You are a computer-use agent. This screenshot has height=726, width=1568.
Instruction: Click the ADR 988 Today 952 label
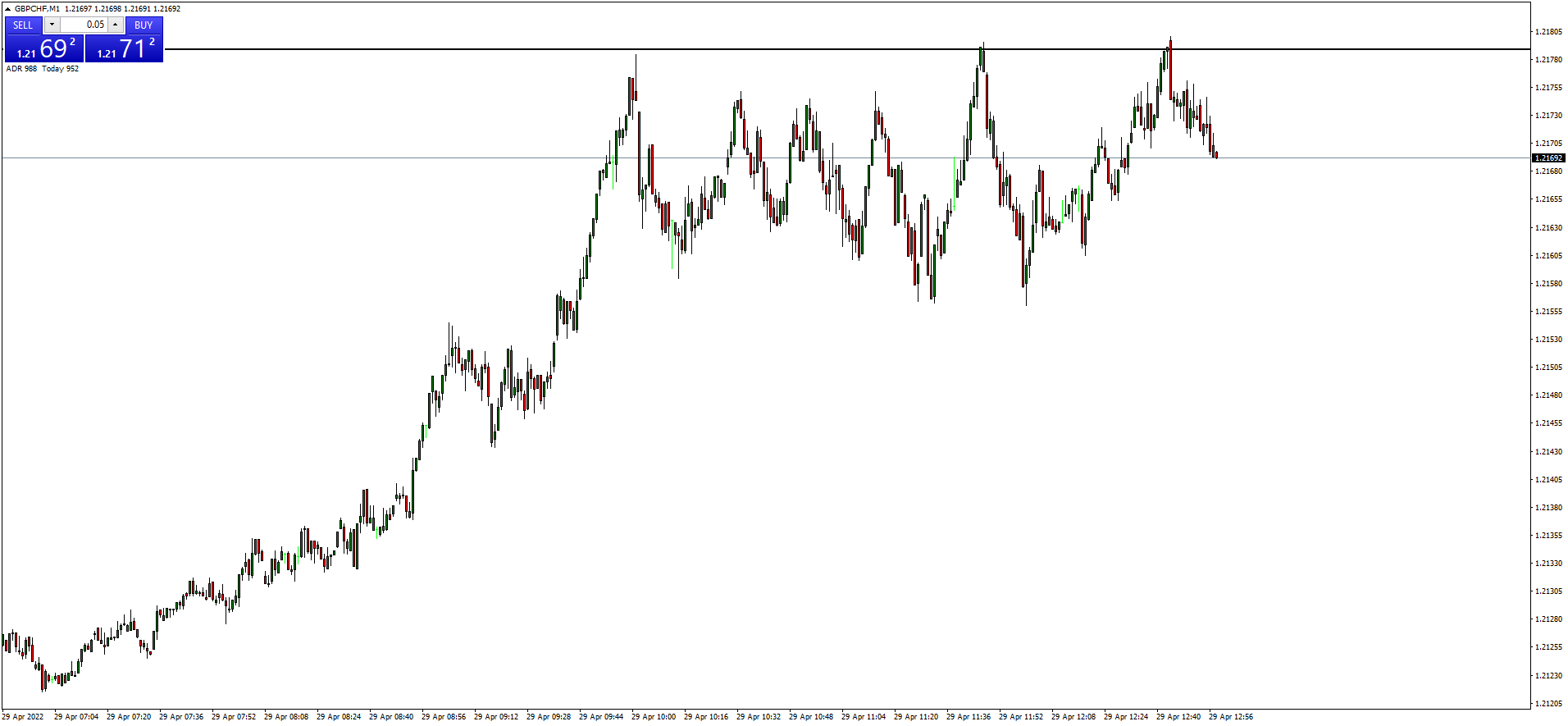pyautogui.click(x=43, y=69)
